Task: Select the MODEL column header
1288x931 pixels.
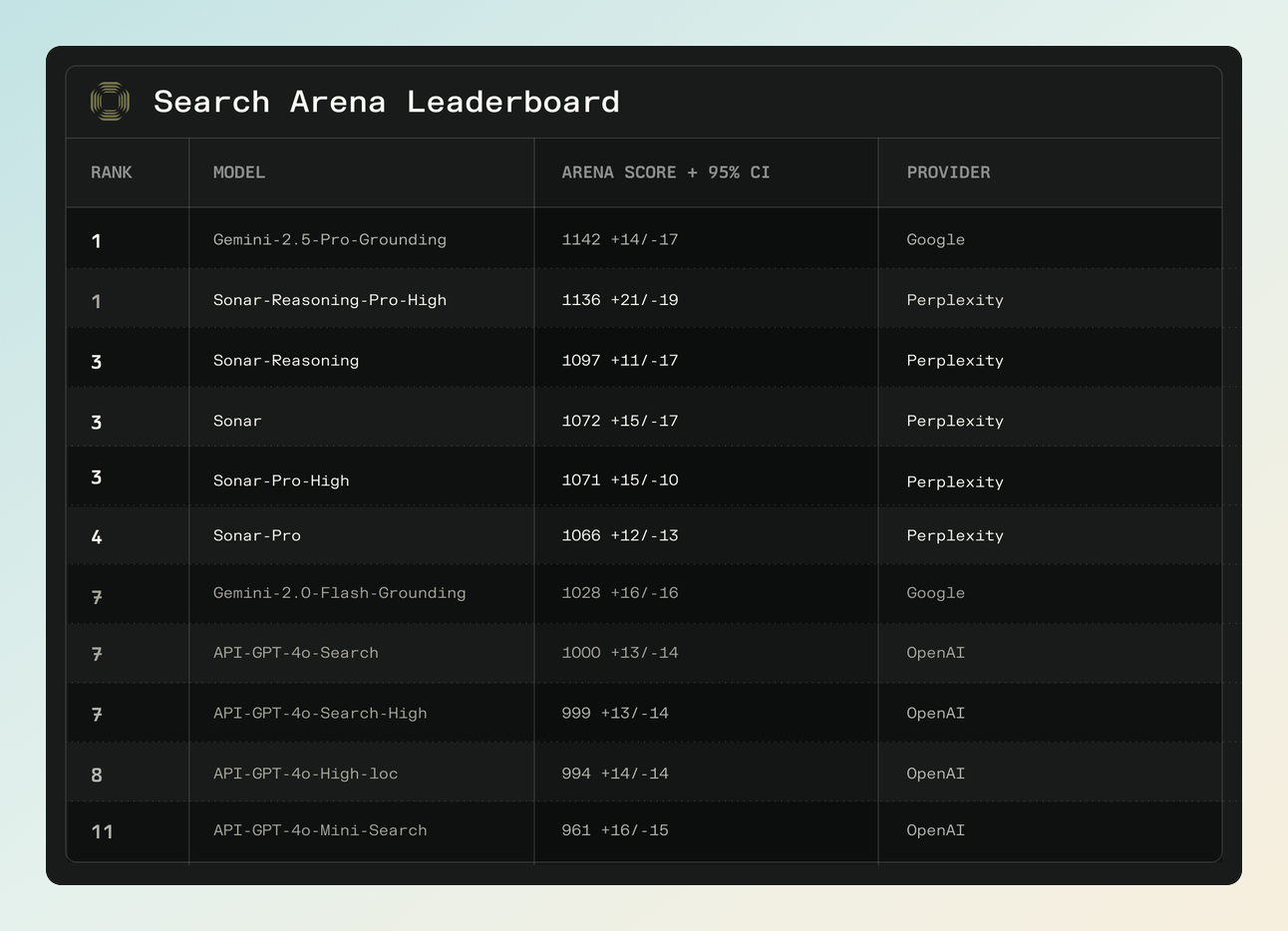Action: 239,172
